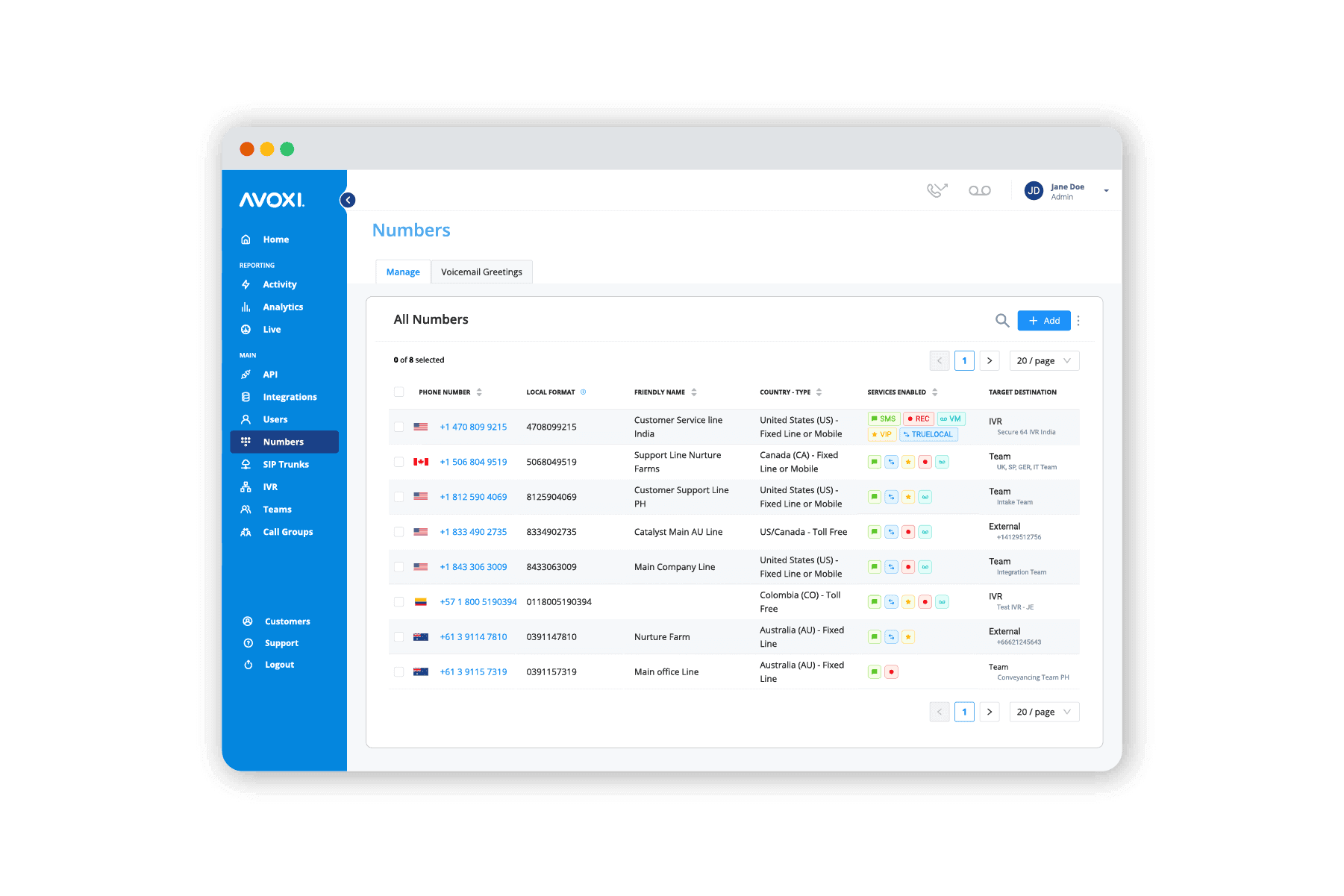Viewport: 1344px width, 896px height.
Task: Click the JD user avatar
Action: pos(1034,191)
